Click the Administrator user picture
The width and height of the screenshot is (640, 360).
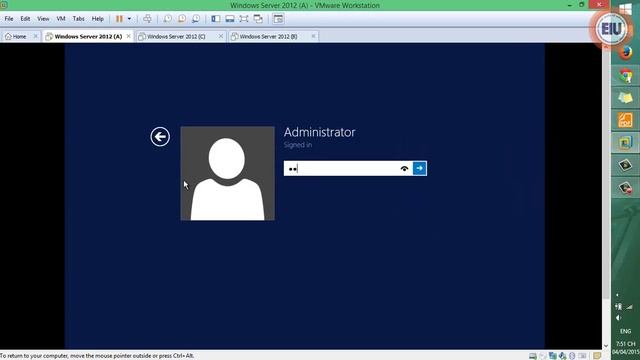coord(227,173)
